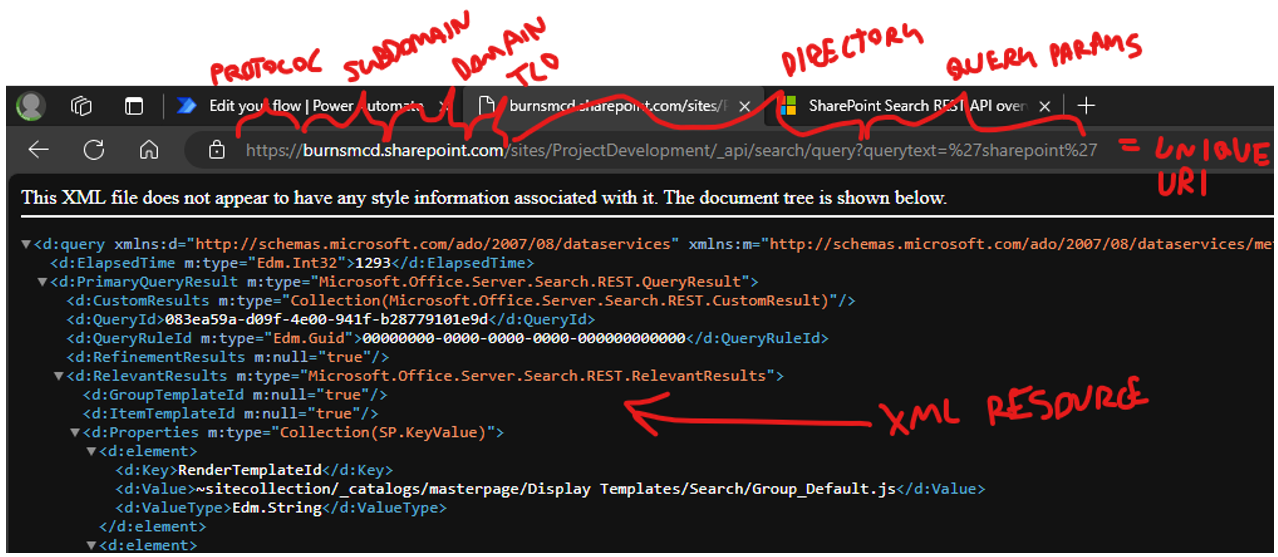Open the browser profile avatar
This screenshot has height=557, width=1278.
coord(31,106)
